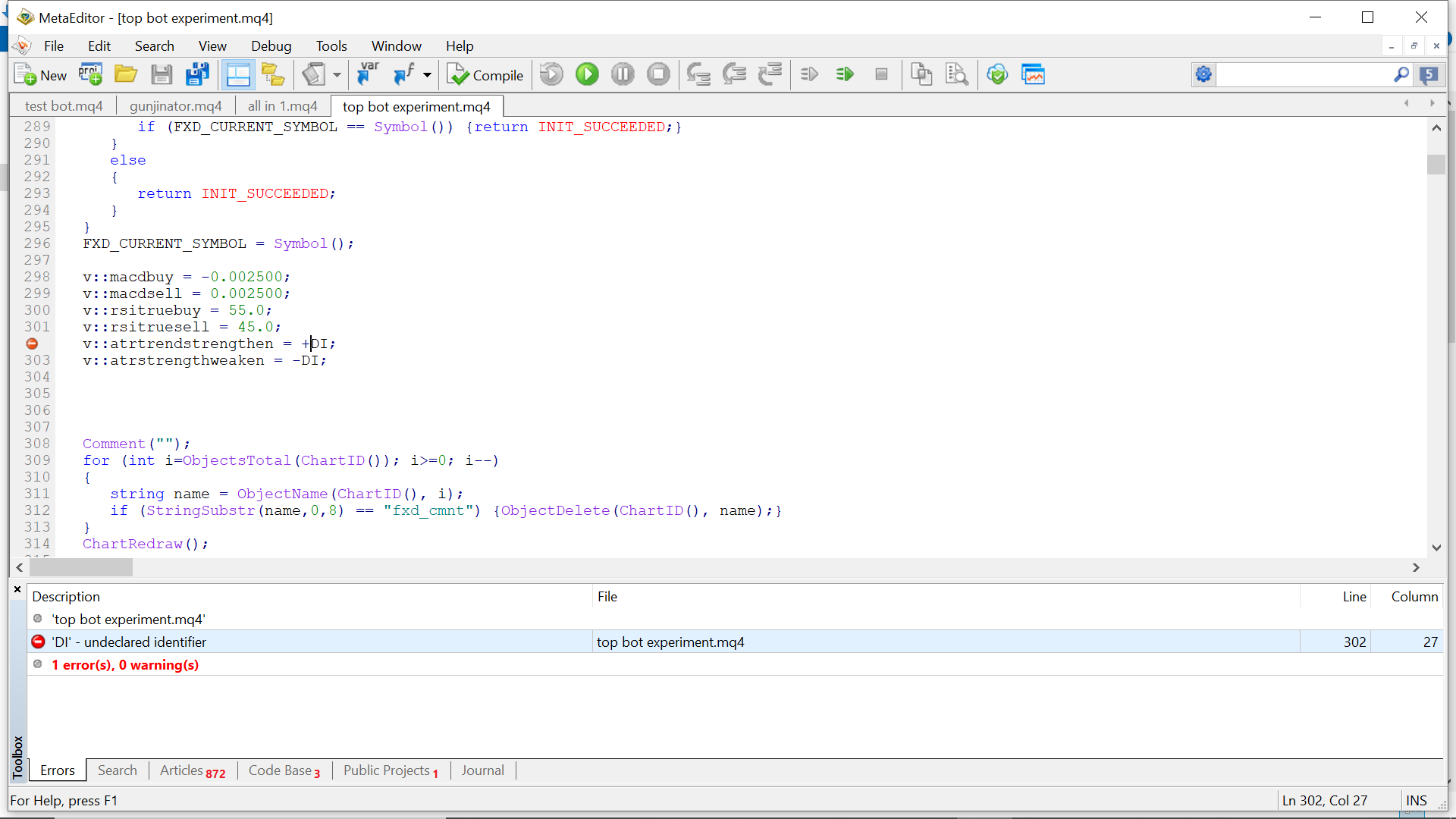
Task: Click the toolbar search input field
Action: click(x=1304, y=74)
